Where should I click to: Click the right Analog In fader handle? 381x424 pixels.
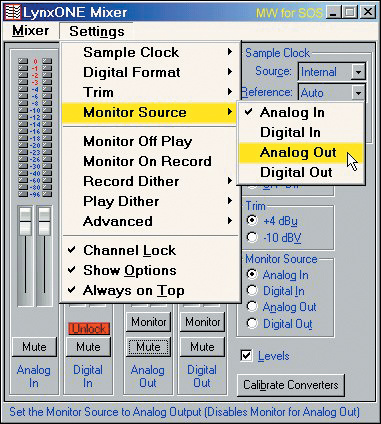(x=45, y=221)
